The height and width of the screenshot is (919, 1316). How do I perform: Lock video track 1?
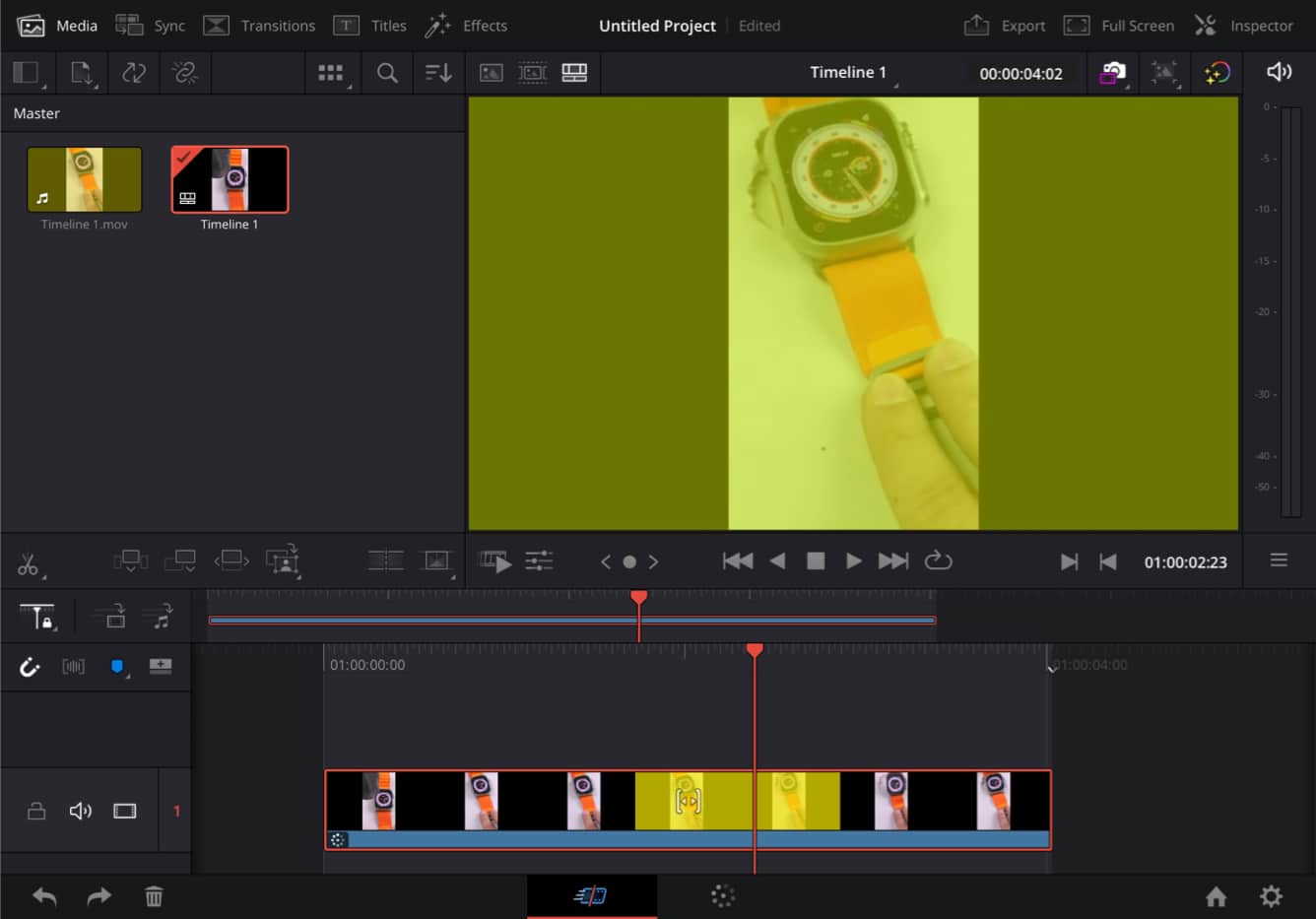(x=36, y=811)
